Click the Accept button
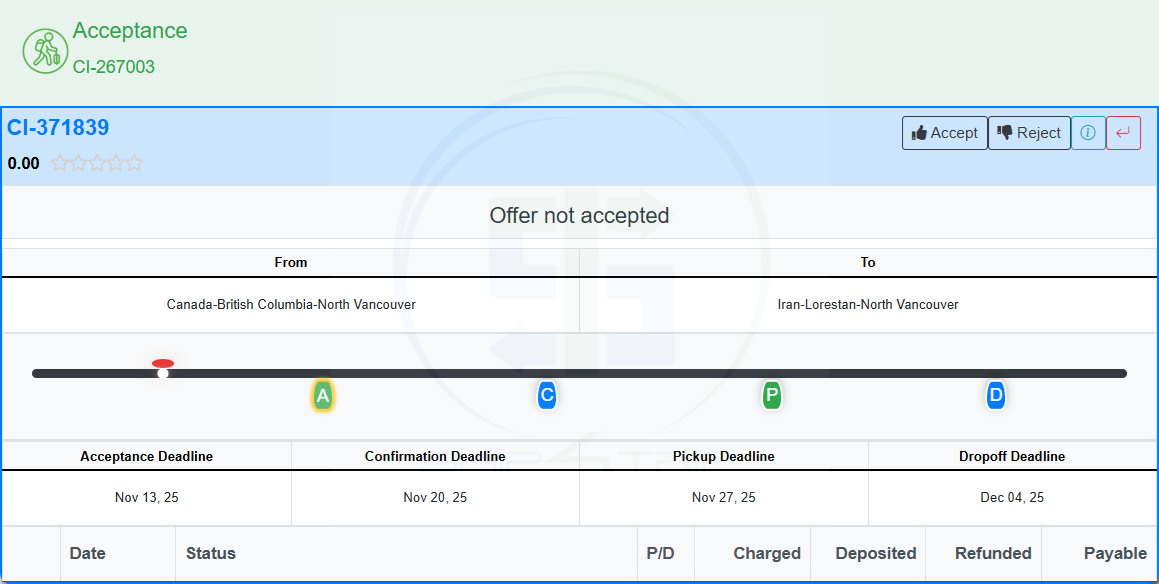The image size is (1159, 584). [944, 132]
